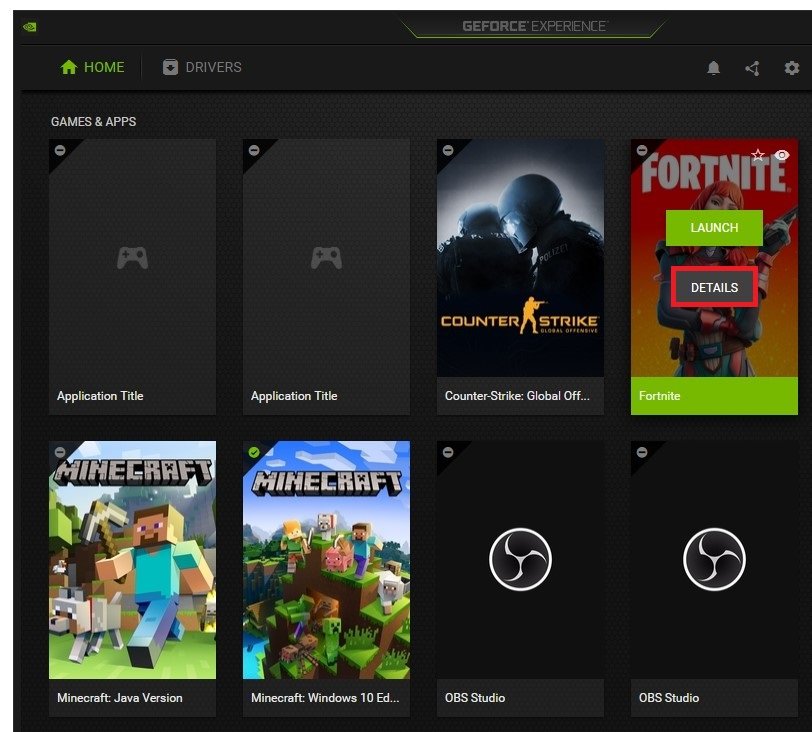The width and height of the screenshot is (812, 732).
Task: Launch Fortnite with the green button
Action: (x=714, y=228)
